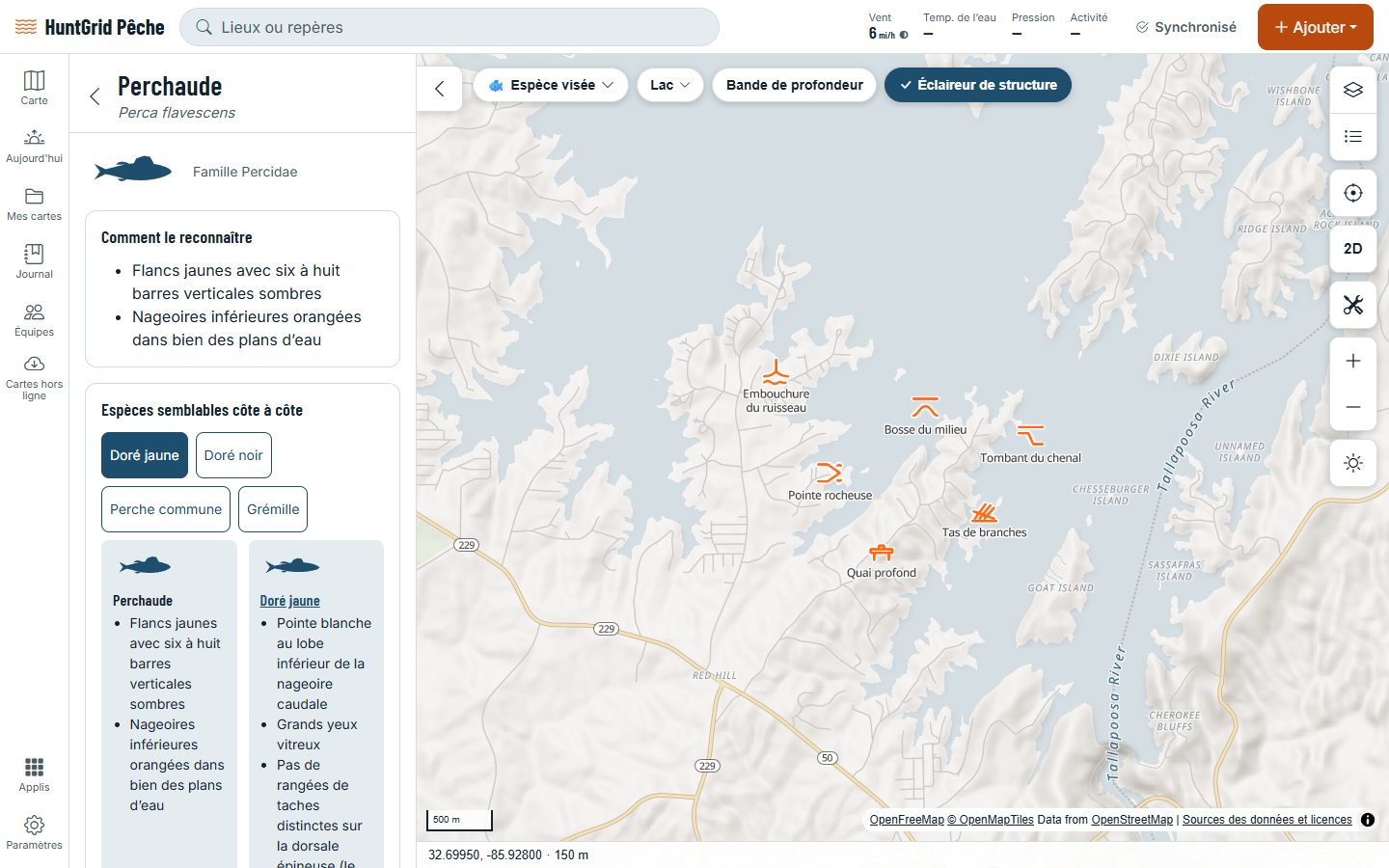Compare with Grémille
Viewport: 1389px width, 868px height.
[x=273, y=509]
